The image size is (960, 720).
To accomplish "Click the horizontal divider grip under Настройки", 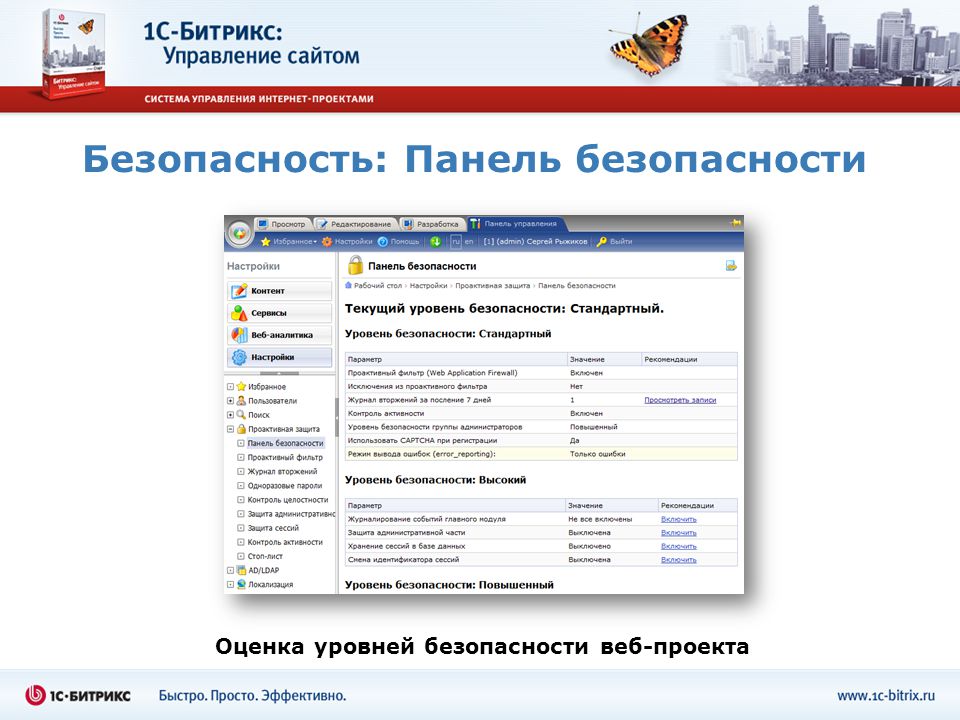I will [x=280, y=373].
